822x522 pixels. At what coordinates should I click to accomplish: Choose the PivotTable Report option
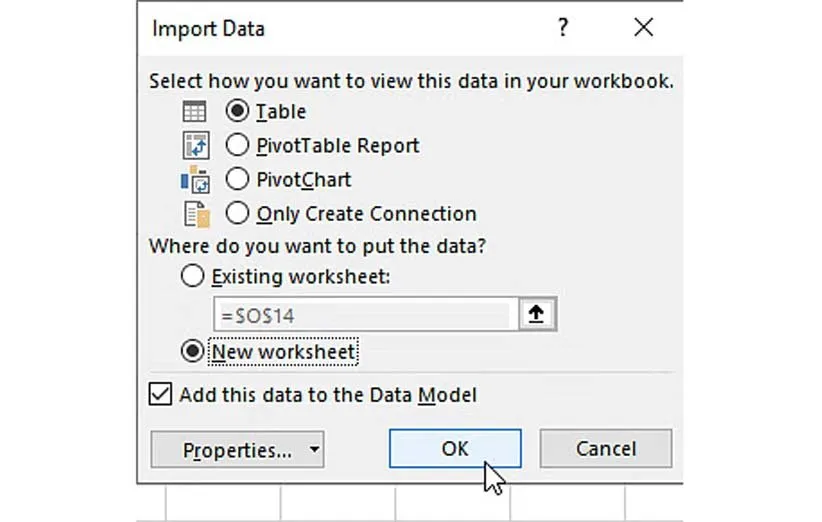(x=238, y=146)
